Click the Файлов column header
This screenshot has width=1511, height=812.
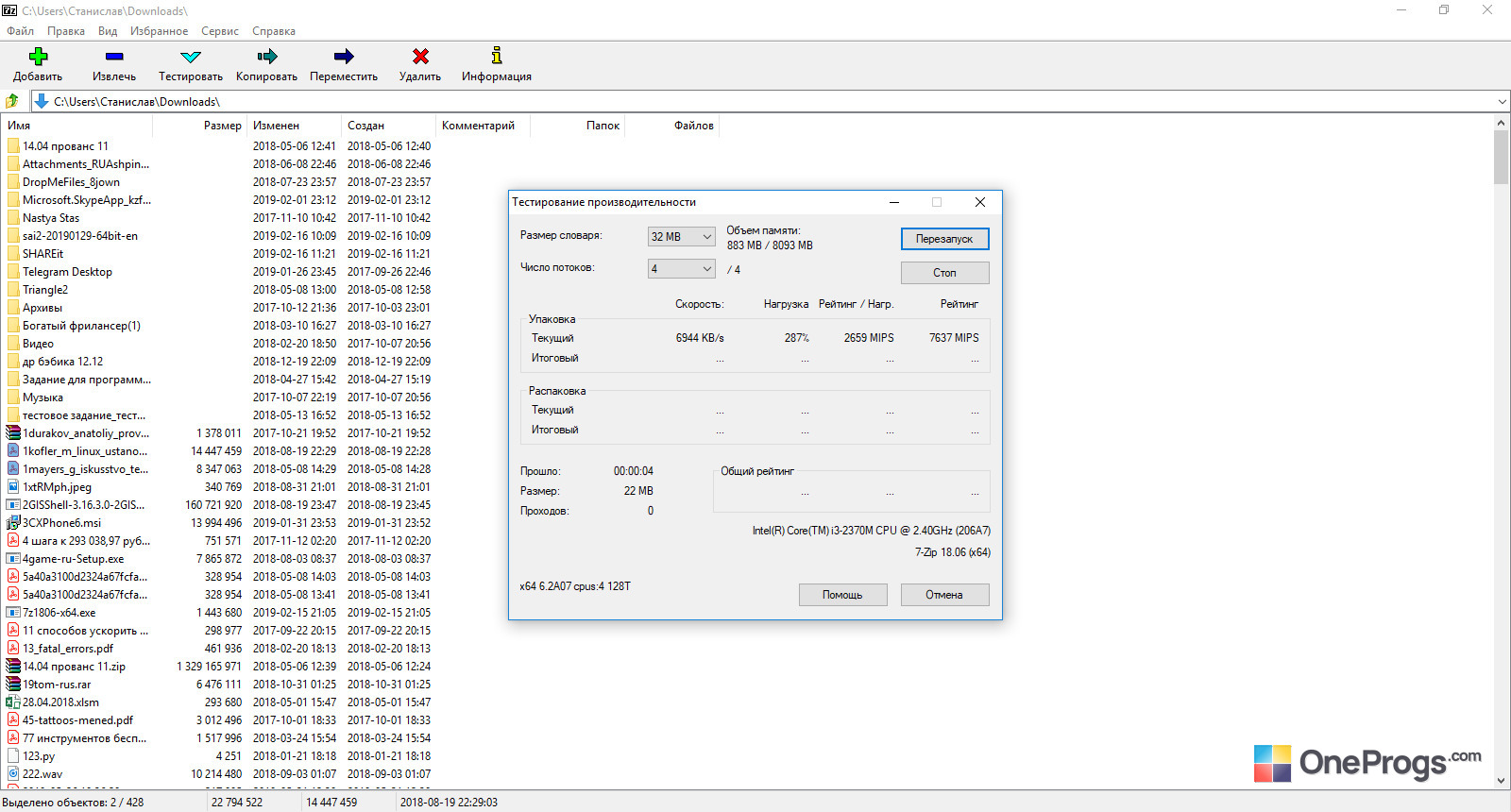[671, 126]
